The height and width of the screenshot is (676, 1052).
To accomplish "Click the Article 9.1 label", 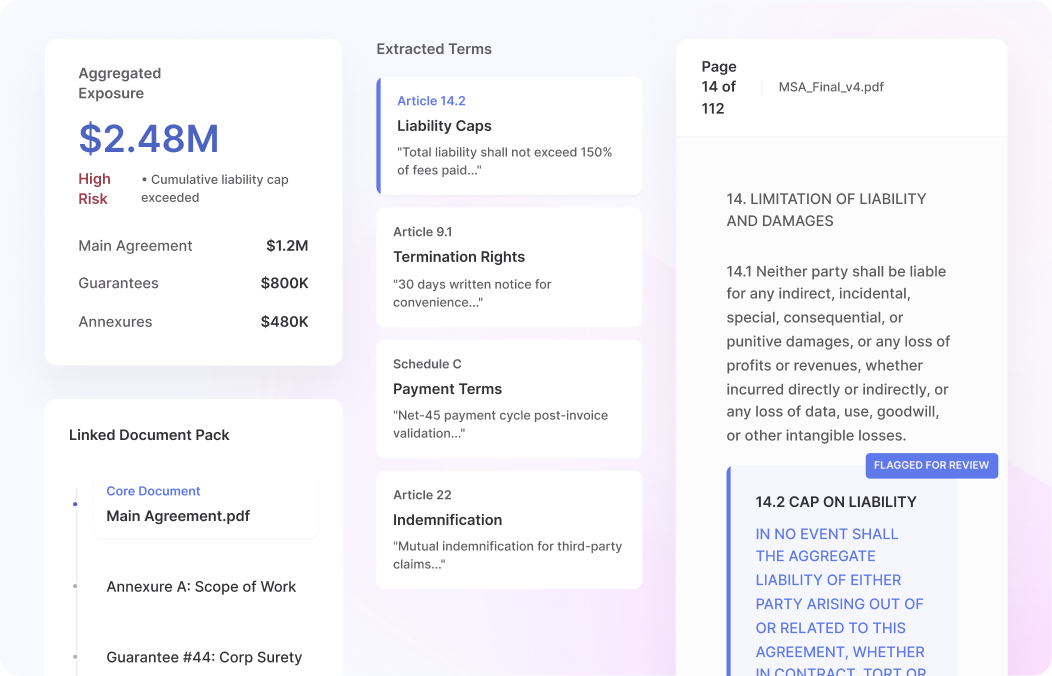I will (423, 232).
